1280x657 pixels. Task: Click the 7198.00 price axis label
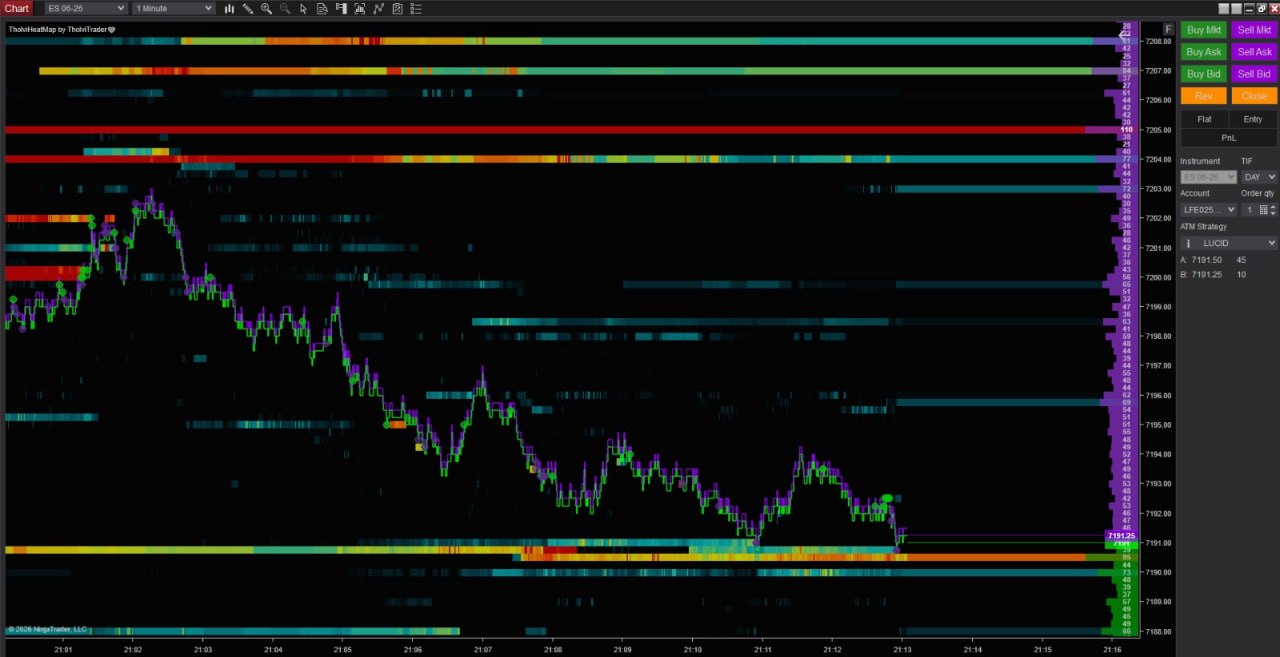tap(1159, 336)
